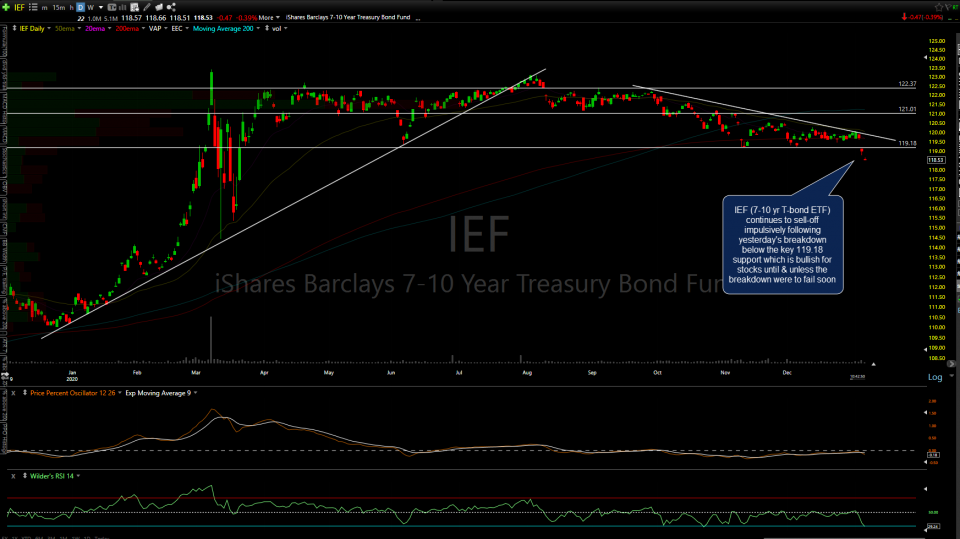
Task: Click the Sep label on time axis
Action: [592, 372]
